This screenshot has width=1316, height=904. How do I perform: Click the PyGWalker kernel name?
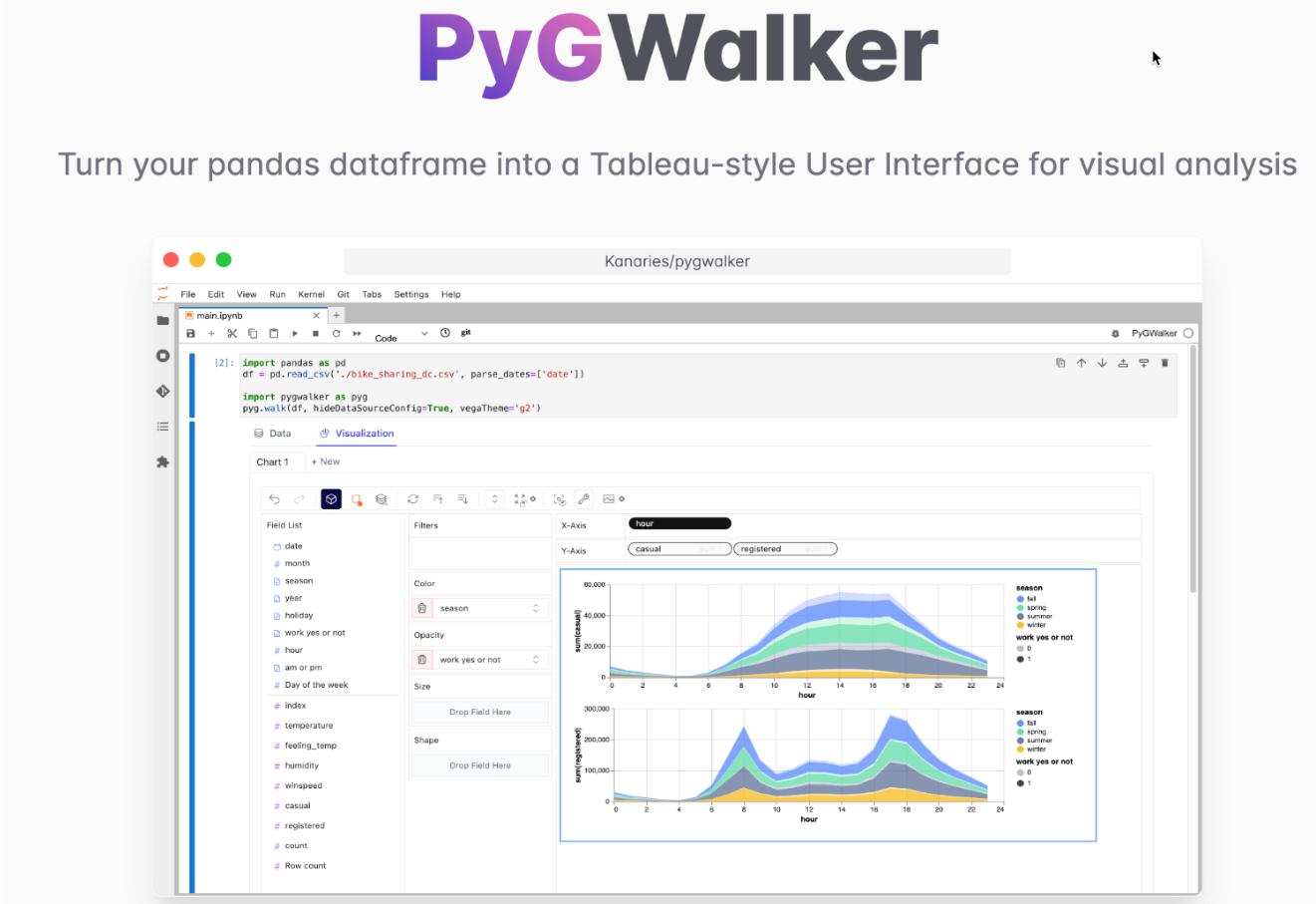(1154, 334)
